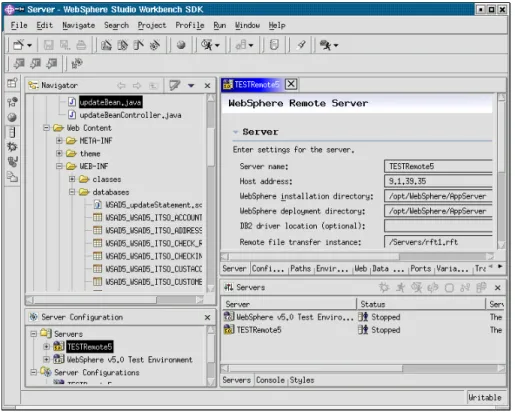Viewport: 515px width, 412px height.
Task: Click Start server running-man icon in Servers view
Action: (x=400, y=287)
